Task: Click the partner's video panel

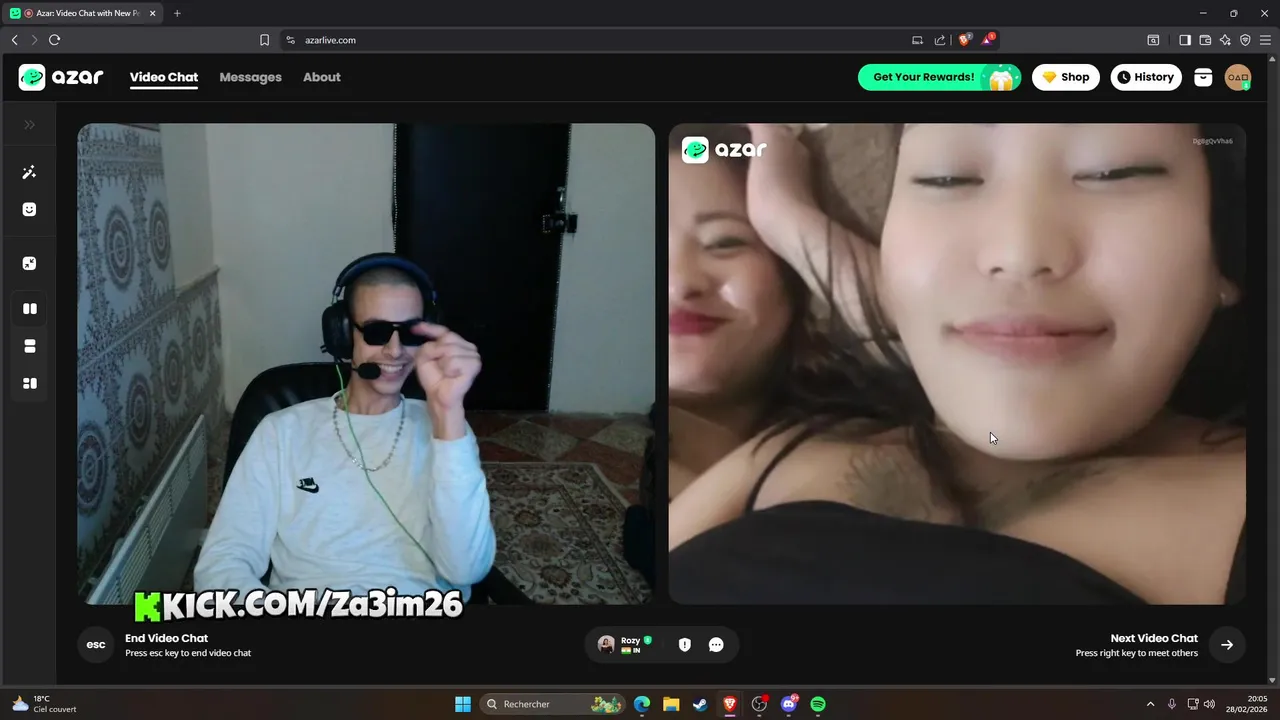Action: [957, 364]
